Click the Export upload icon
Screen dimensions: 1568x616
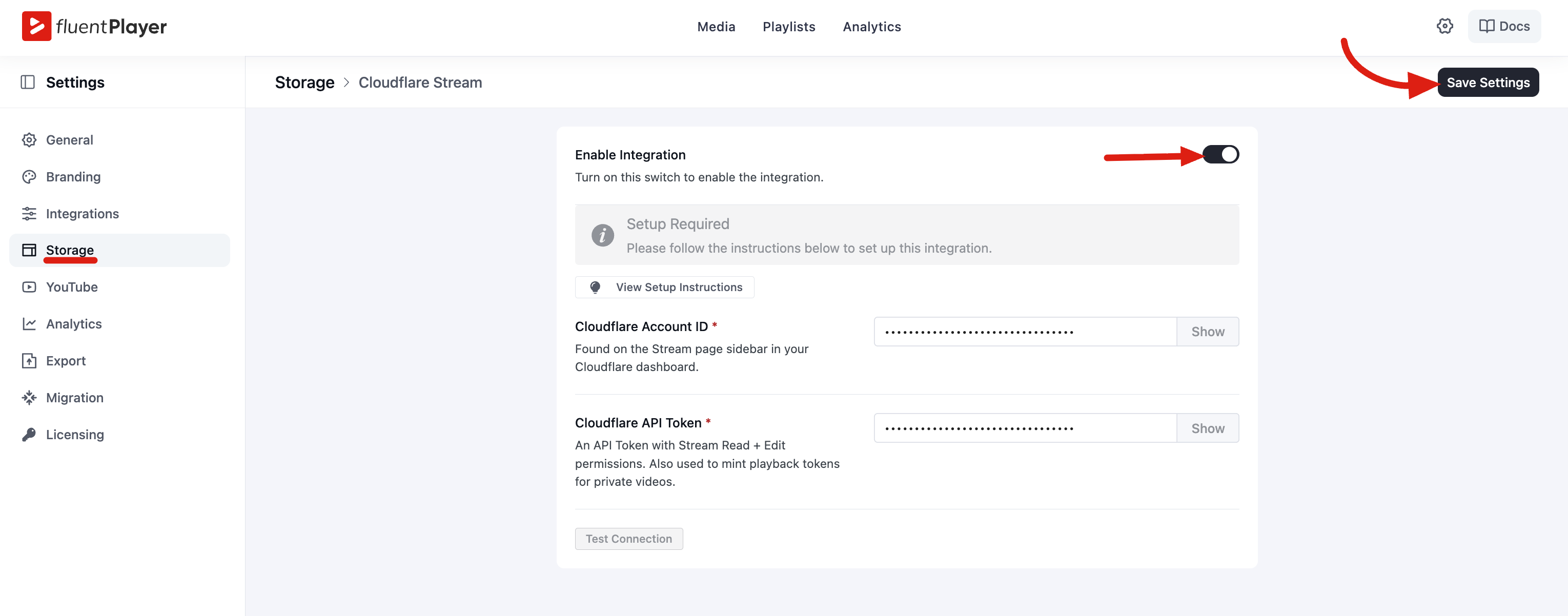pyautogui.click(x=29, y=361)
